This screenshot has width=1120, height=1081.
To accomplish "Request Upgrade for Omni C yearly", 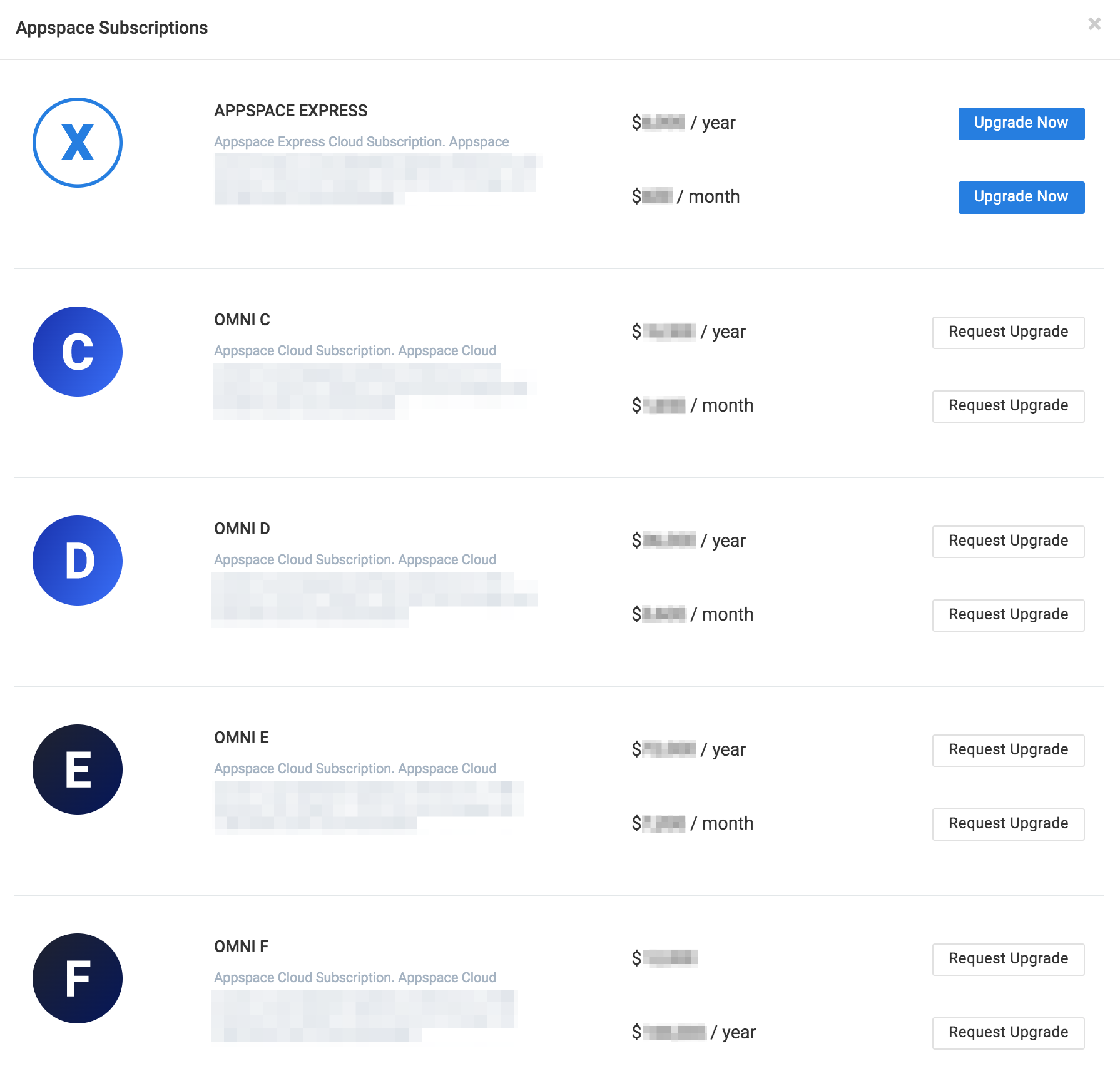I will 1008,332.
